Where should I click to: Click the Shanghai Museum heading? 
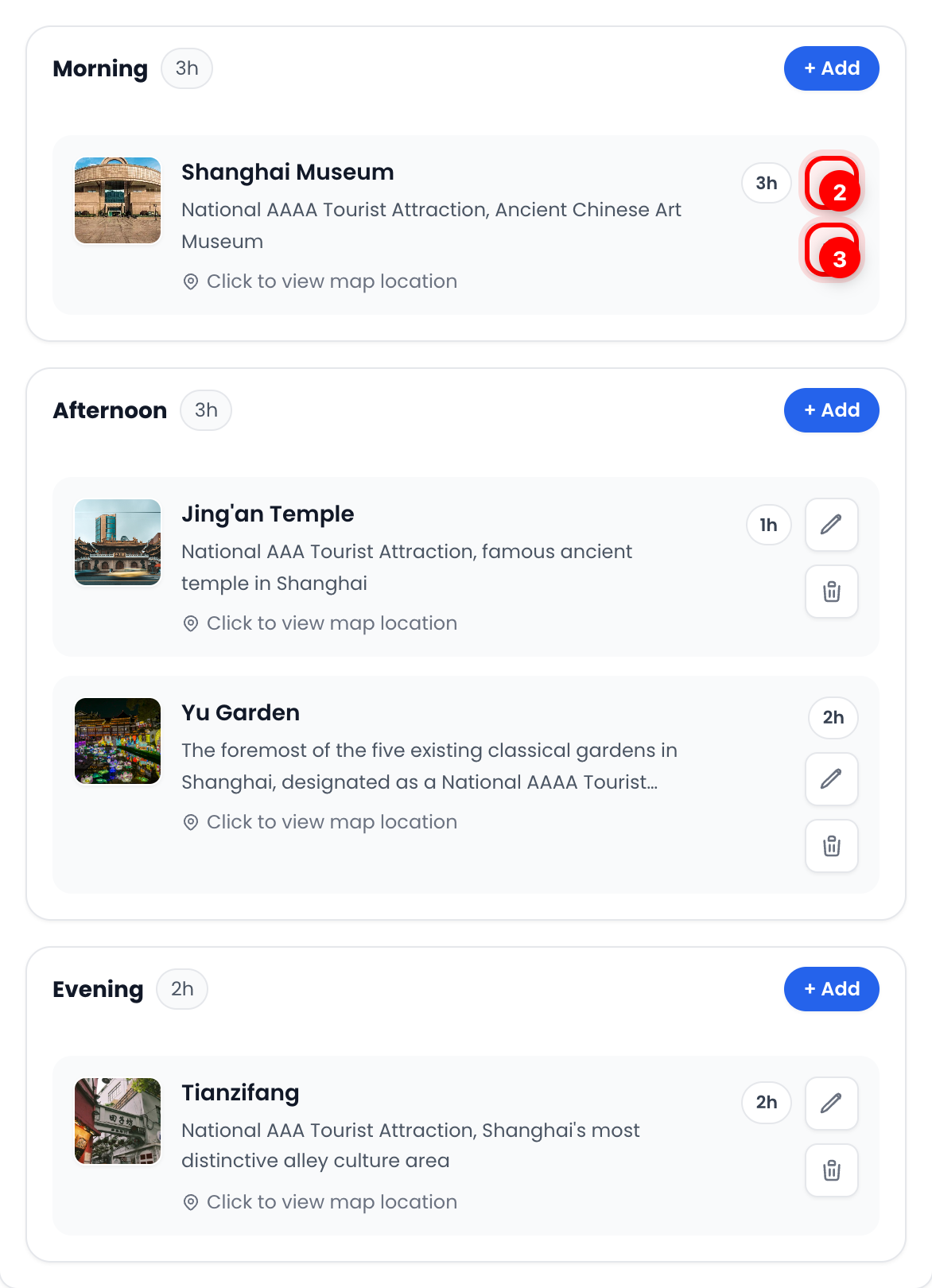pyautogui.click(x=287, y=172)
